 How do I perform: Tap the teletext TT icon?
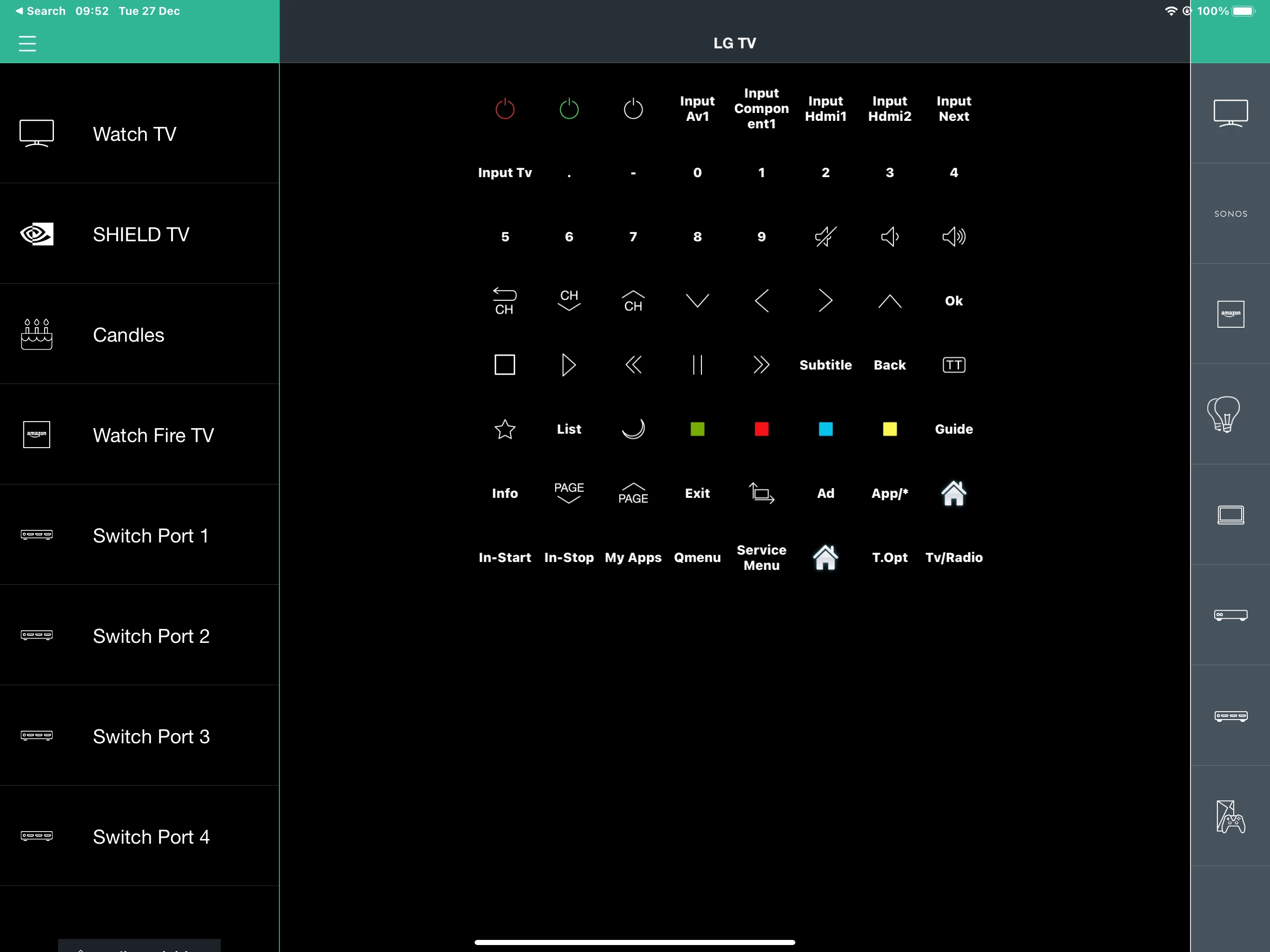pyautogui.click(x=953, y=365)
